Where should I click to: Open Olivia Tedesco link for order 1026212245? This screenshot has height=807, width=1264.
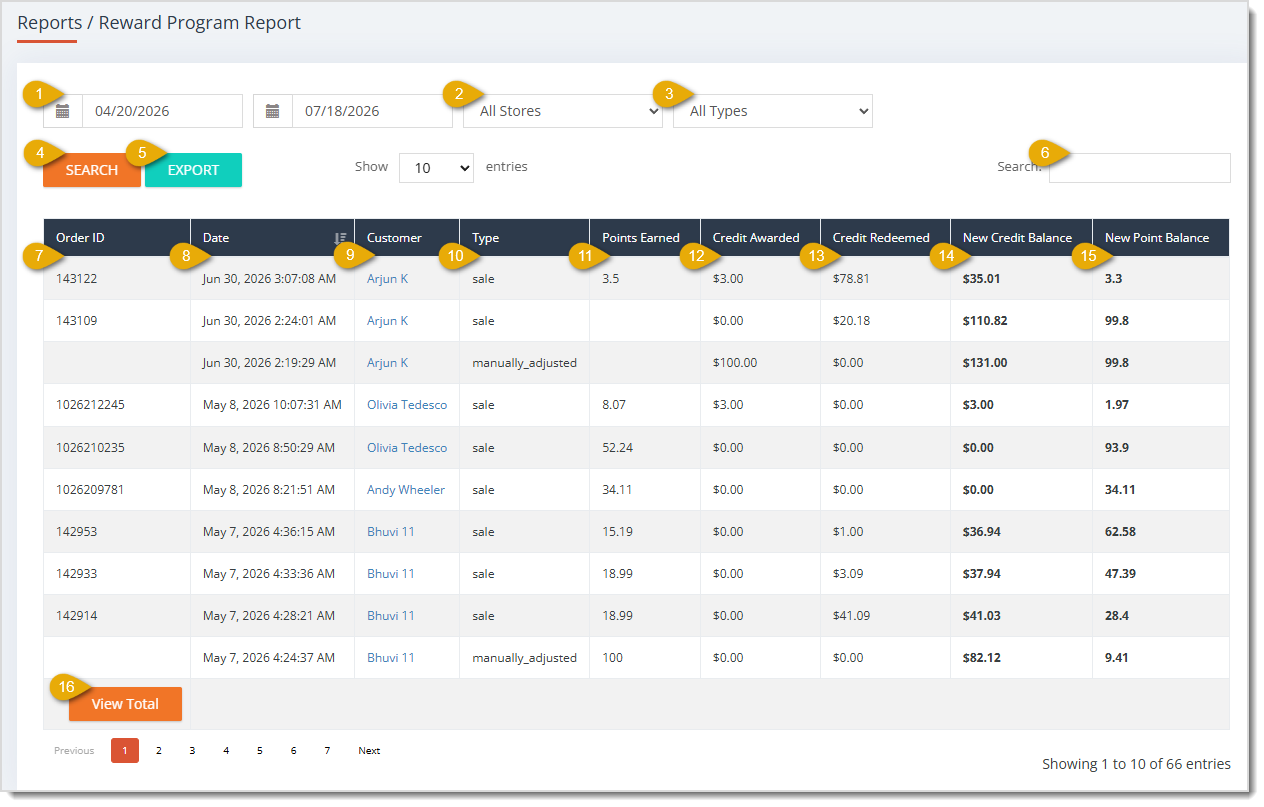tap(407, 405)
